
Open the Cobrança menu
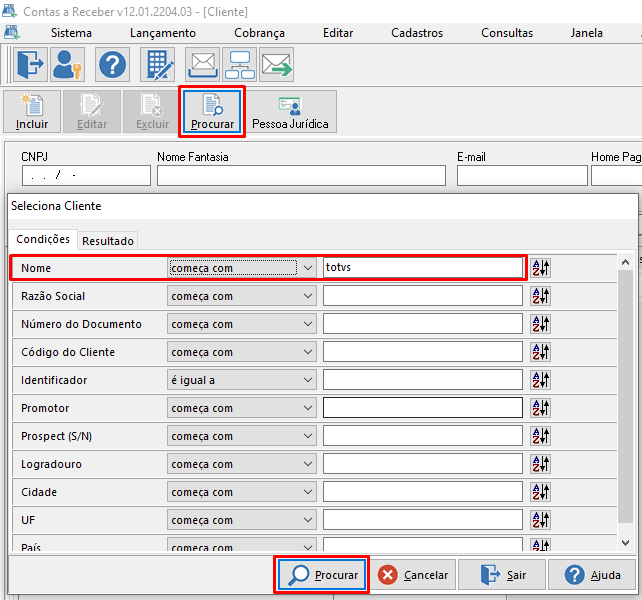coord(259,33)
